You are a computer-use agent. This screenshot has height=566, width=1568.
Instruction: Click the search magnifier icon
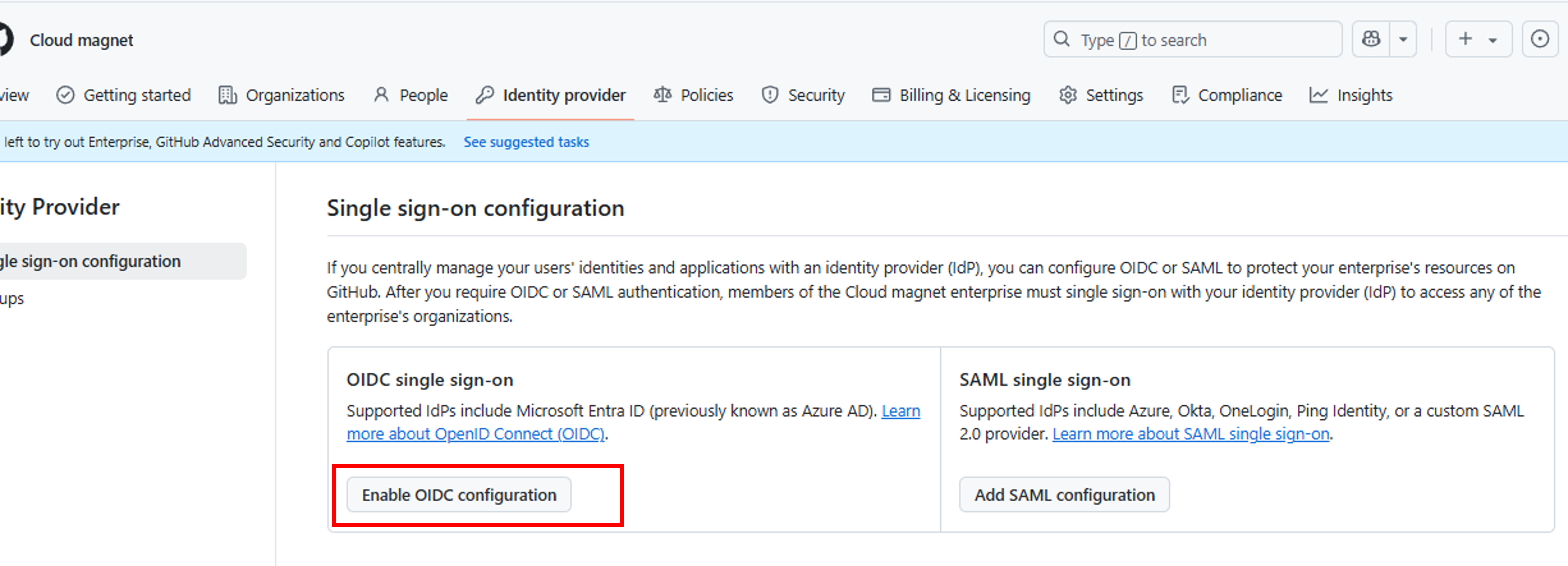[1061, 40]
